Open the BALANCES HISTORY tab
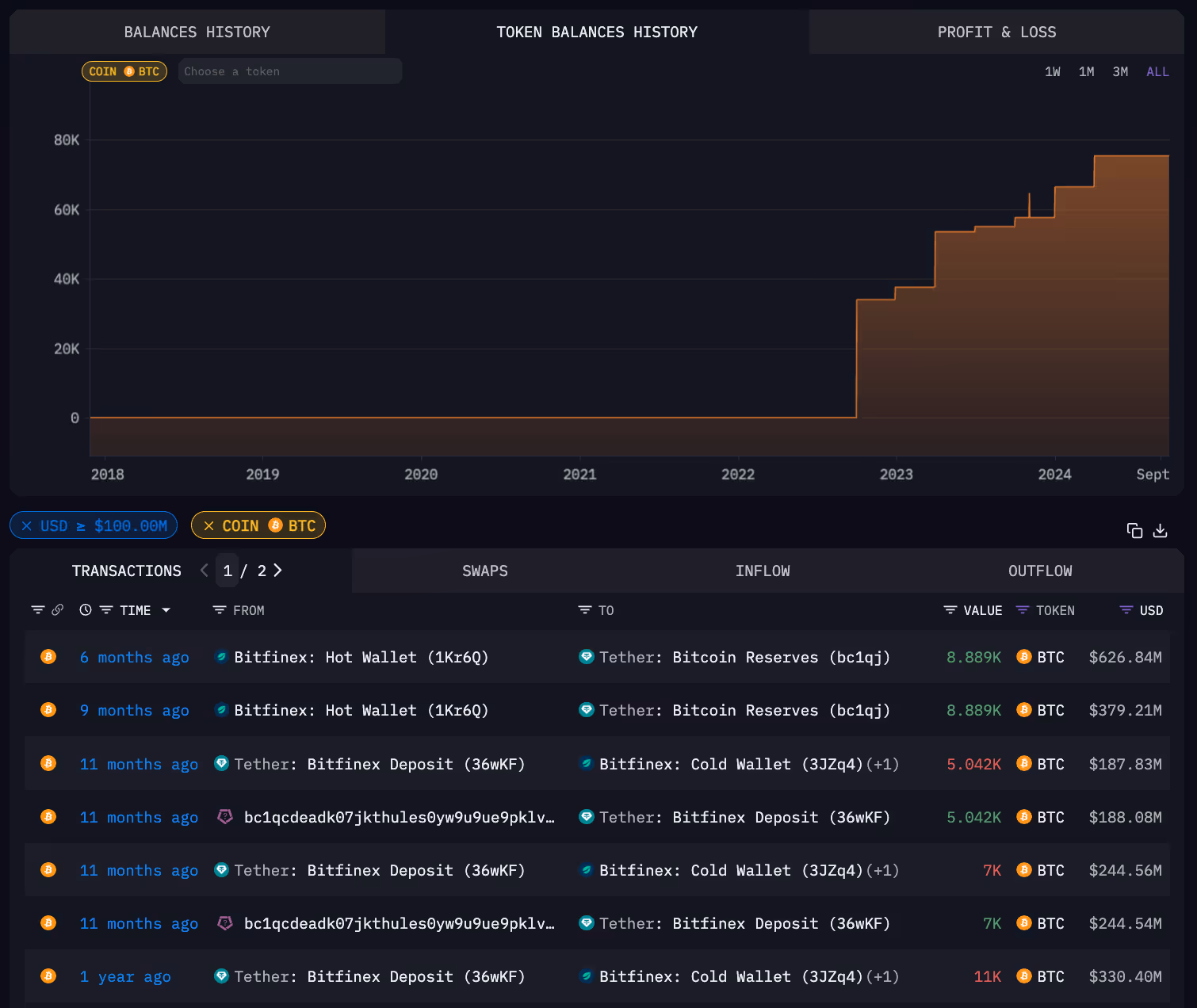Viewport: 1197px width, 1008px height. [x=197, y=32]
